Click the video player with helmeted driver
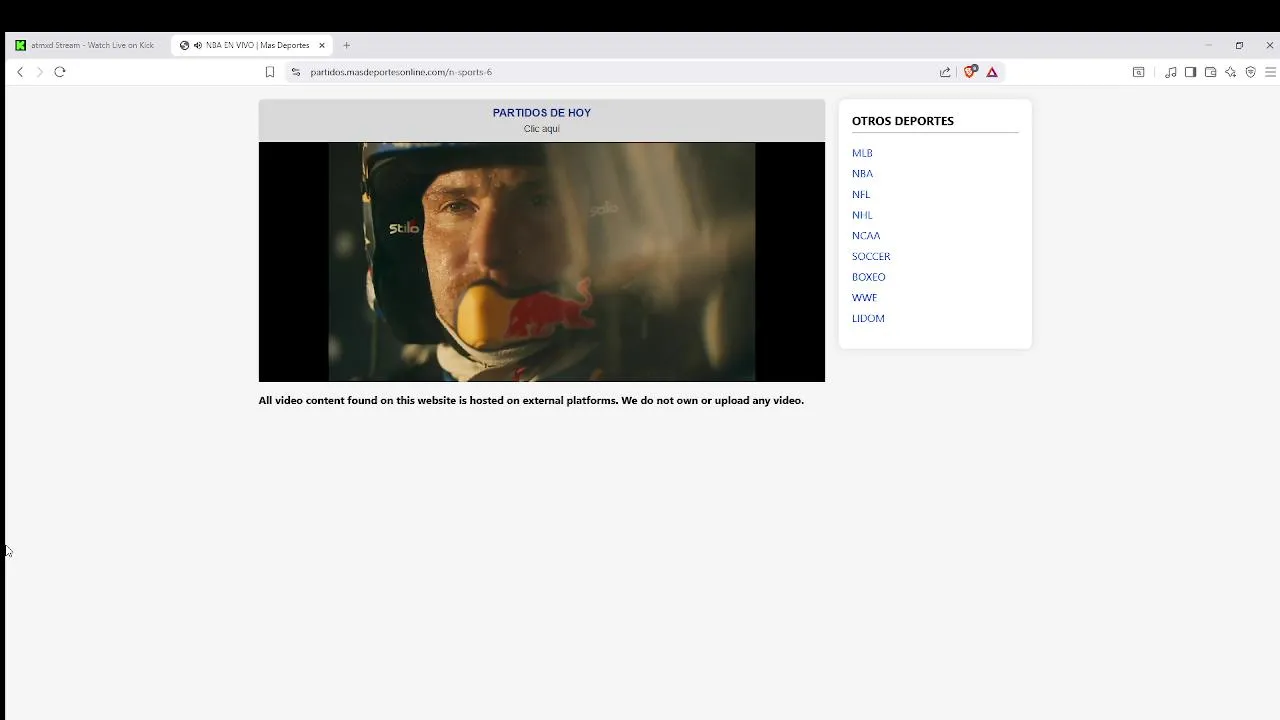The height and width of the screenshot is (720, 1280). (x=542, y=262)
